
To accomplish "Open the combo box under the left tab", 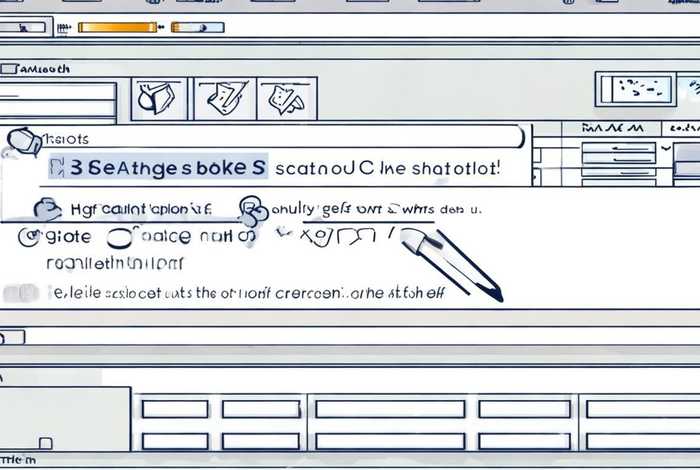I will (x=58, y=93).
